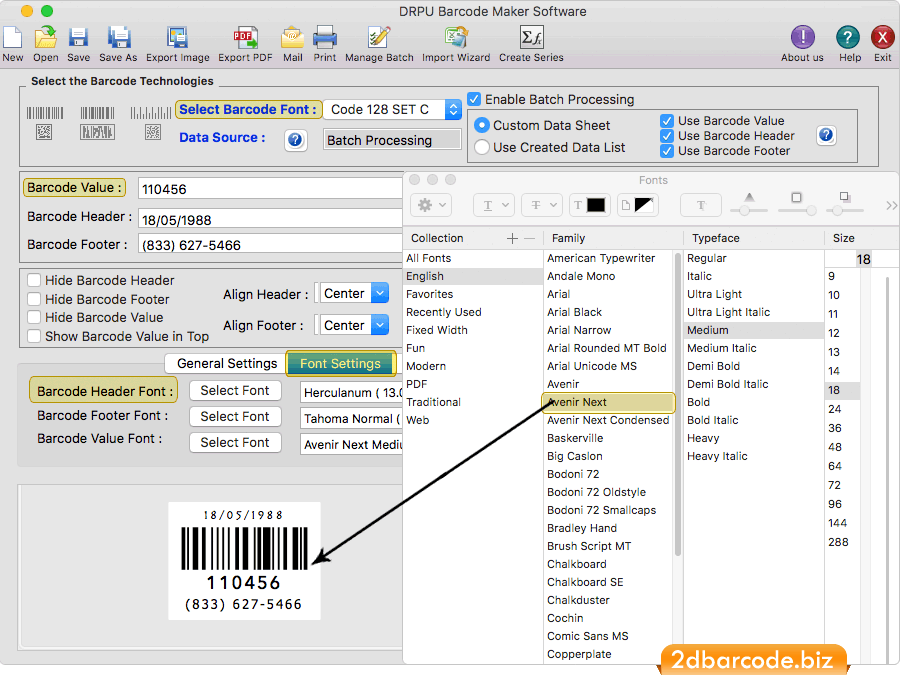The height and width of the screenshot is (675, 900).
Task: Click Select Font for Barcode Value Font
Action: pos(235,443)
